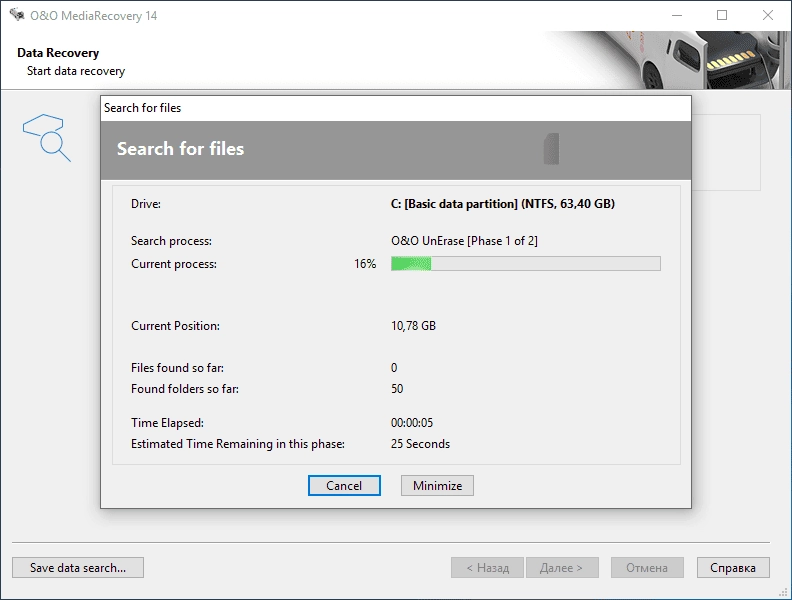Viewport: 792px width, 600px height.
Task: Click the Time Elapsed value 00:00:05
Action: [412, 423]
